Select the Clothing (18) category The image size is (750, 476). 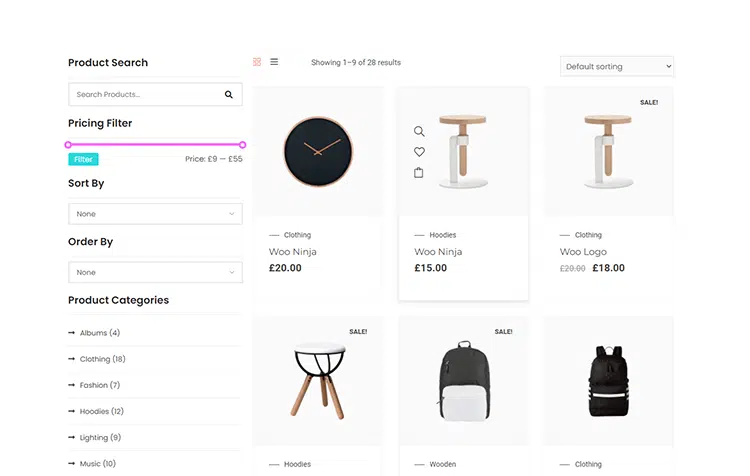click(102, 359)
